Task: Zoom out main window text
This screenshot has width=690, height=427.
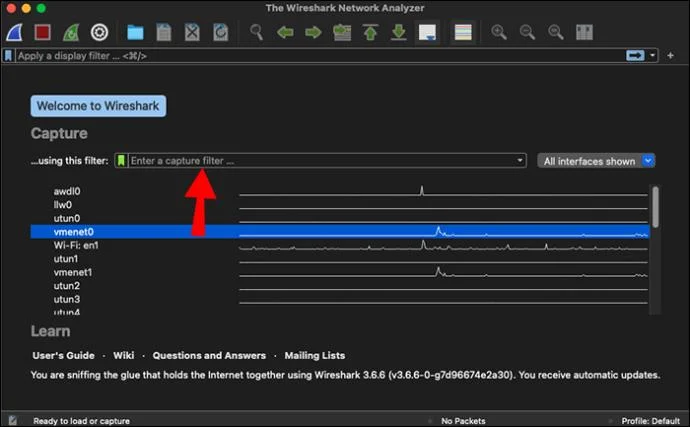Action: point(527,33)
